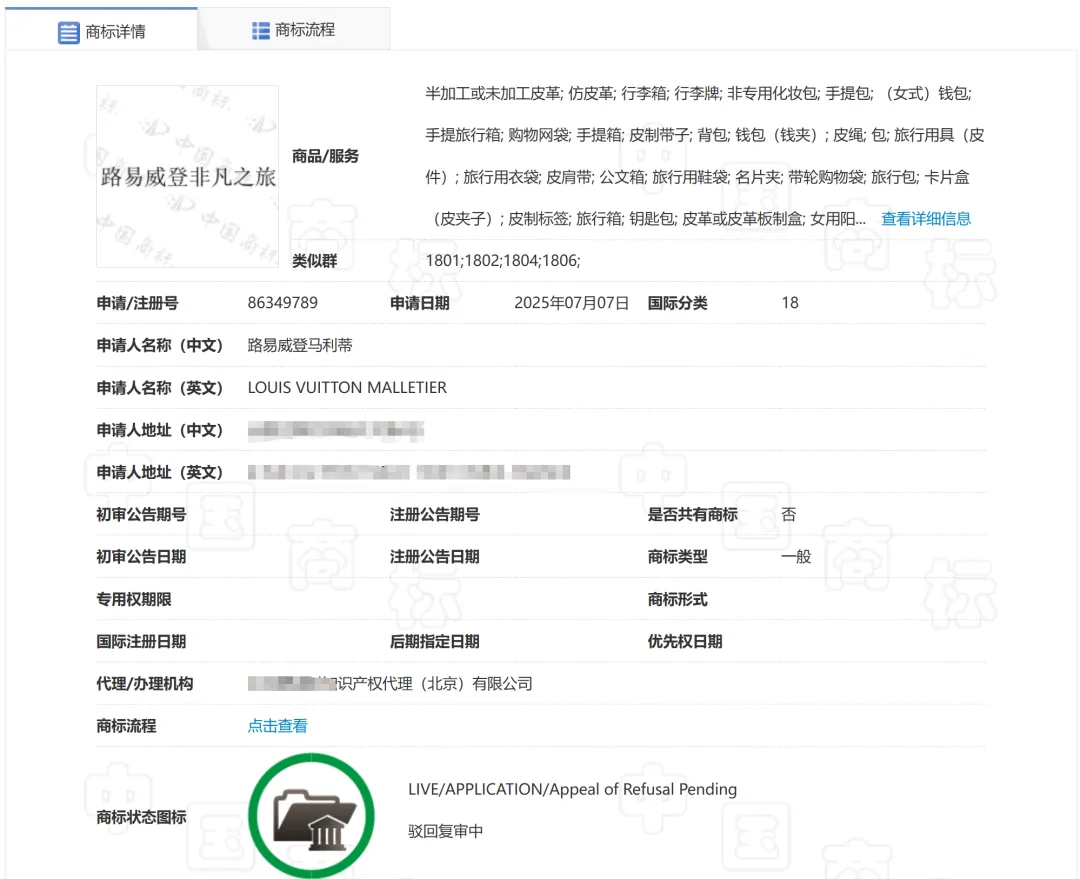The width and height of the screenshot is (1080, 879).
Task: Click the 申请人地址（英文） label
Action: pyautogui.click(x=160, y=473)
